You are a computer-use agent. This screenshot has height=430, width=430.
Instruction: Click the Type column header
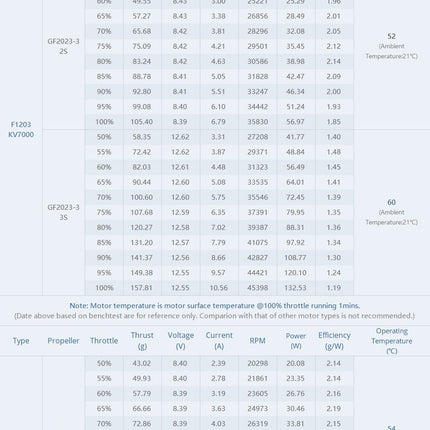pyautogui.click(x=21, y=341)
